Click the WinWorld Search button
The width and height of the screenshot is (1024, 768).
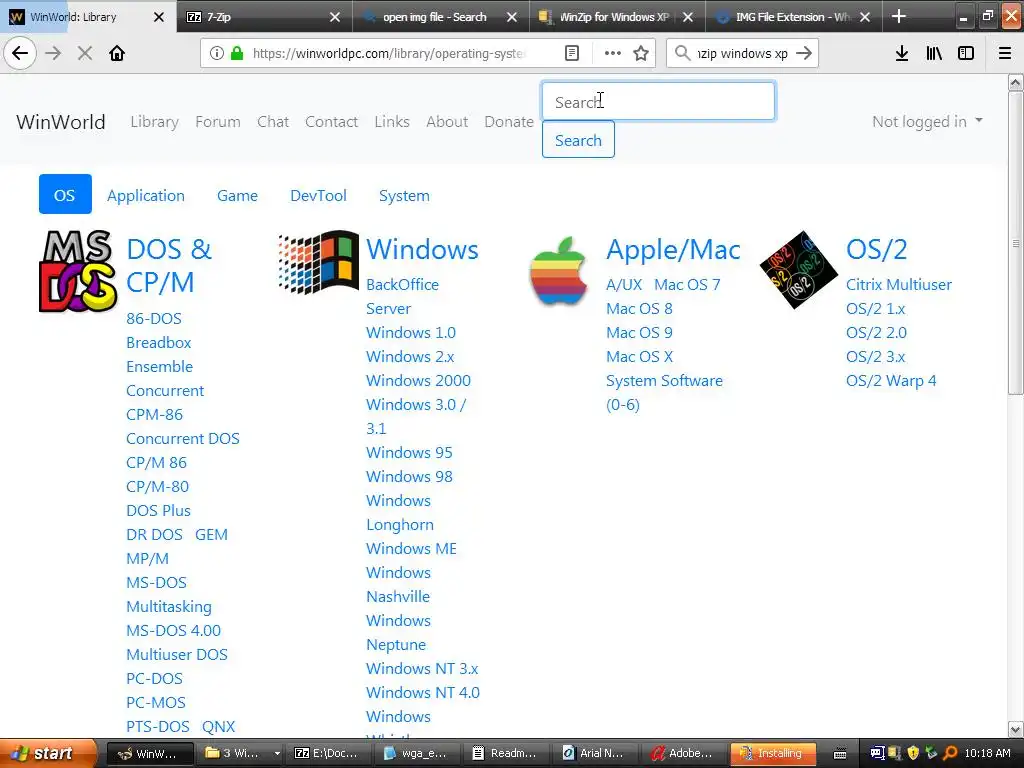[578, 140]
